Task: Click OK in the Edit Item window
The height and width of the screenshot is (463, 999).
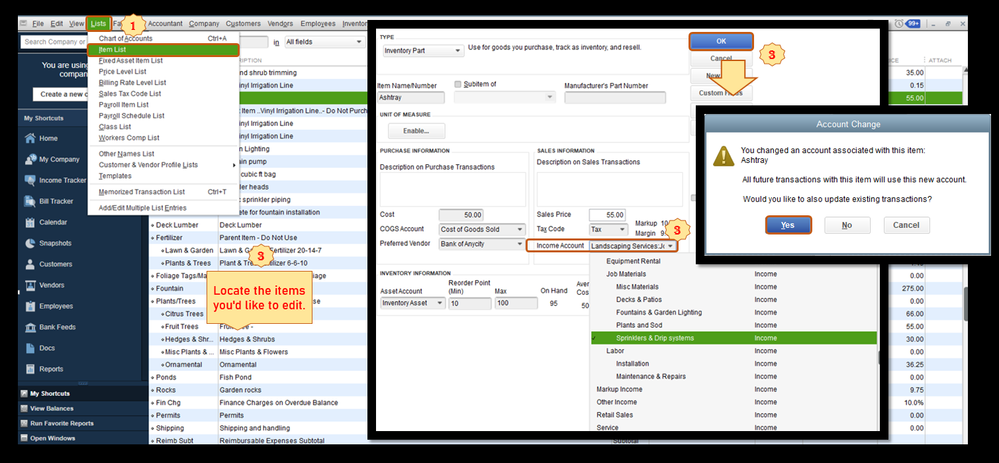Action: 721,41
